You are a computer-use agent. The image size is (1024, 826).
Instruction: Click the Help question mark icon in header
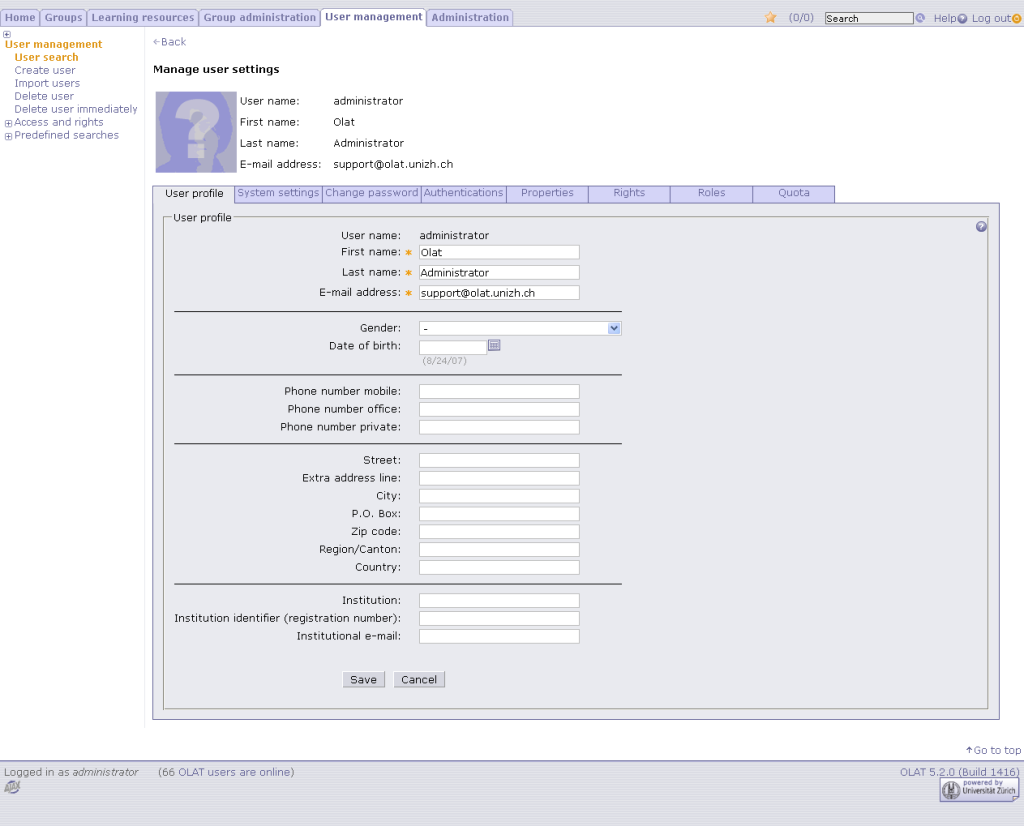(962, 19)
